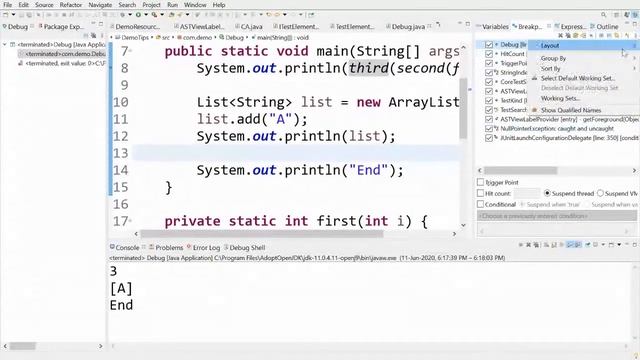This screenshot has width=640, height=360.
Task: Choose Group By in the view menu
Action: (x=553, y=58)
